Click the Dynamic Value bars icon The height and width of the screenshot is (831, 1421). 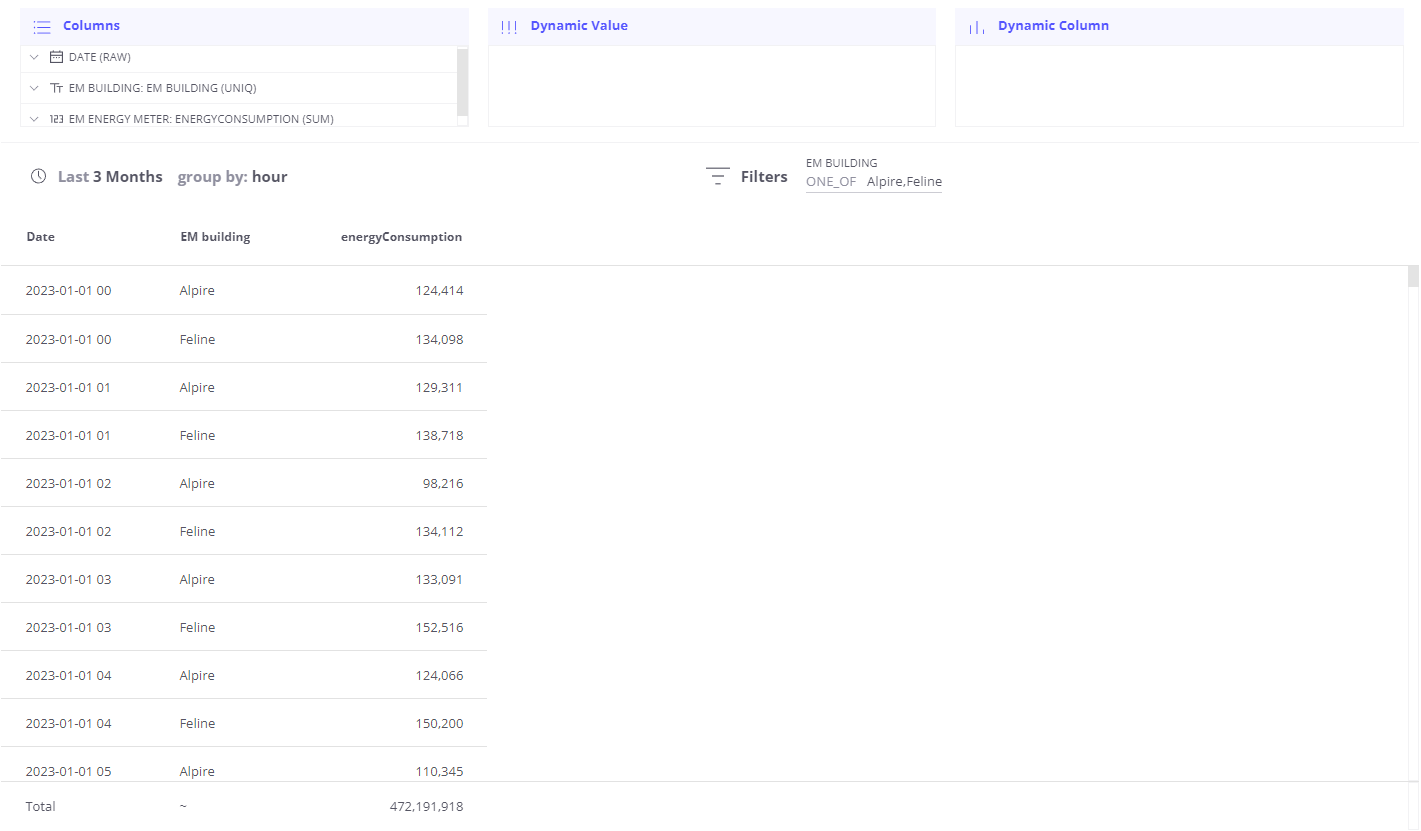tap(509, 27)
